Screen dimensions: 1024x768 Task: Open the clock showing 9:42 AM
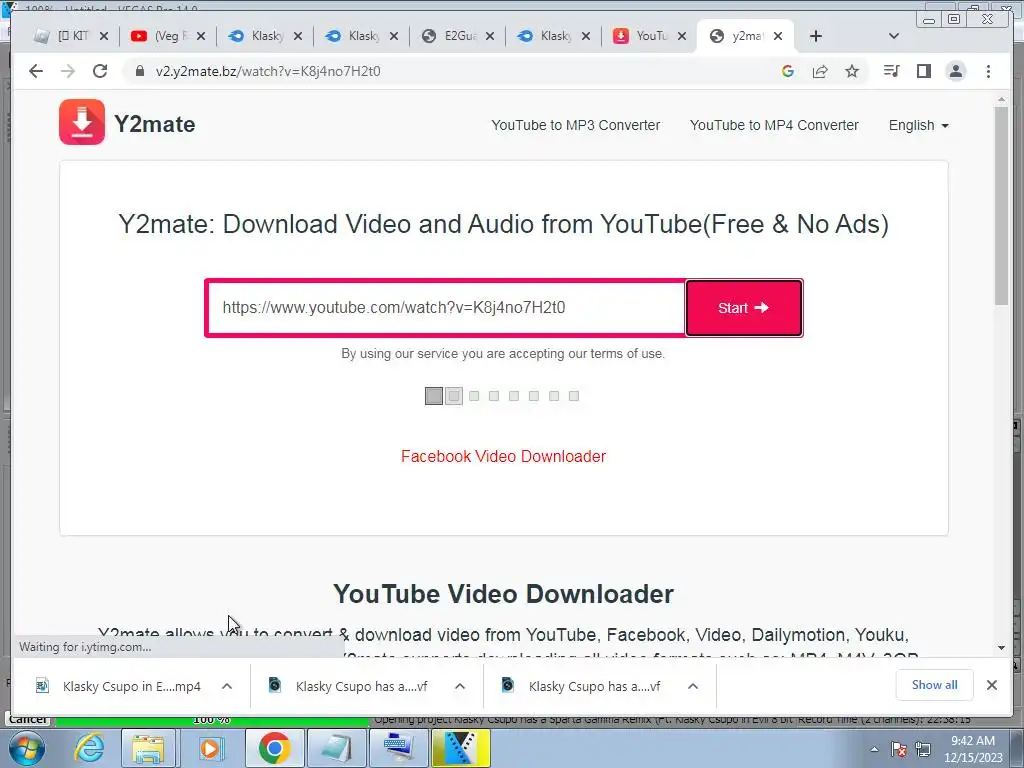pos(972,749)
